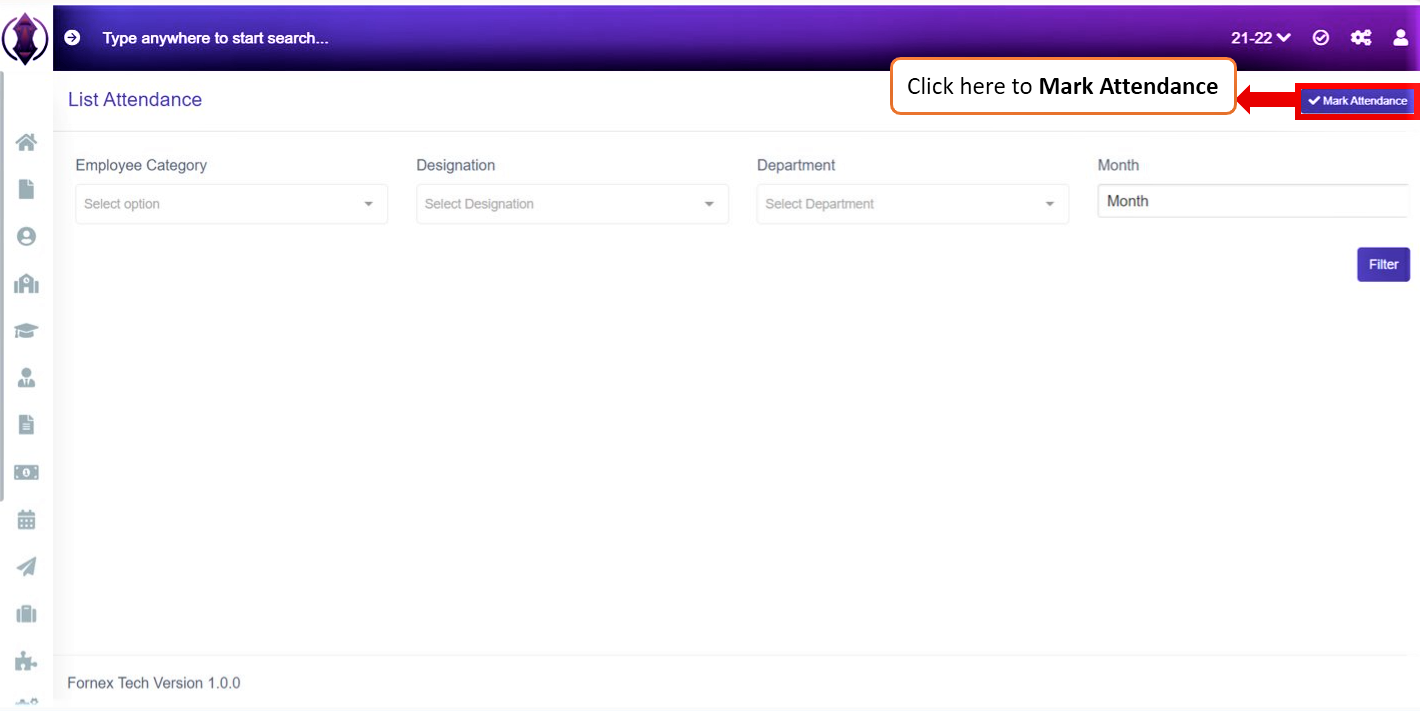Image resolution: width=1420 pixels, height=711 pixels.
Task: Click the home icon in sidebar
Action: (26, 142)
